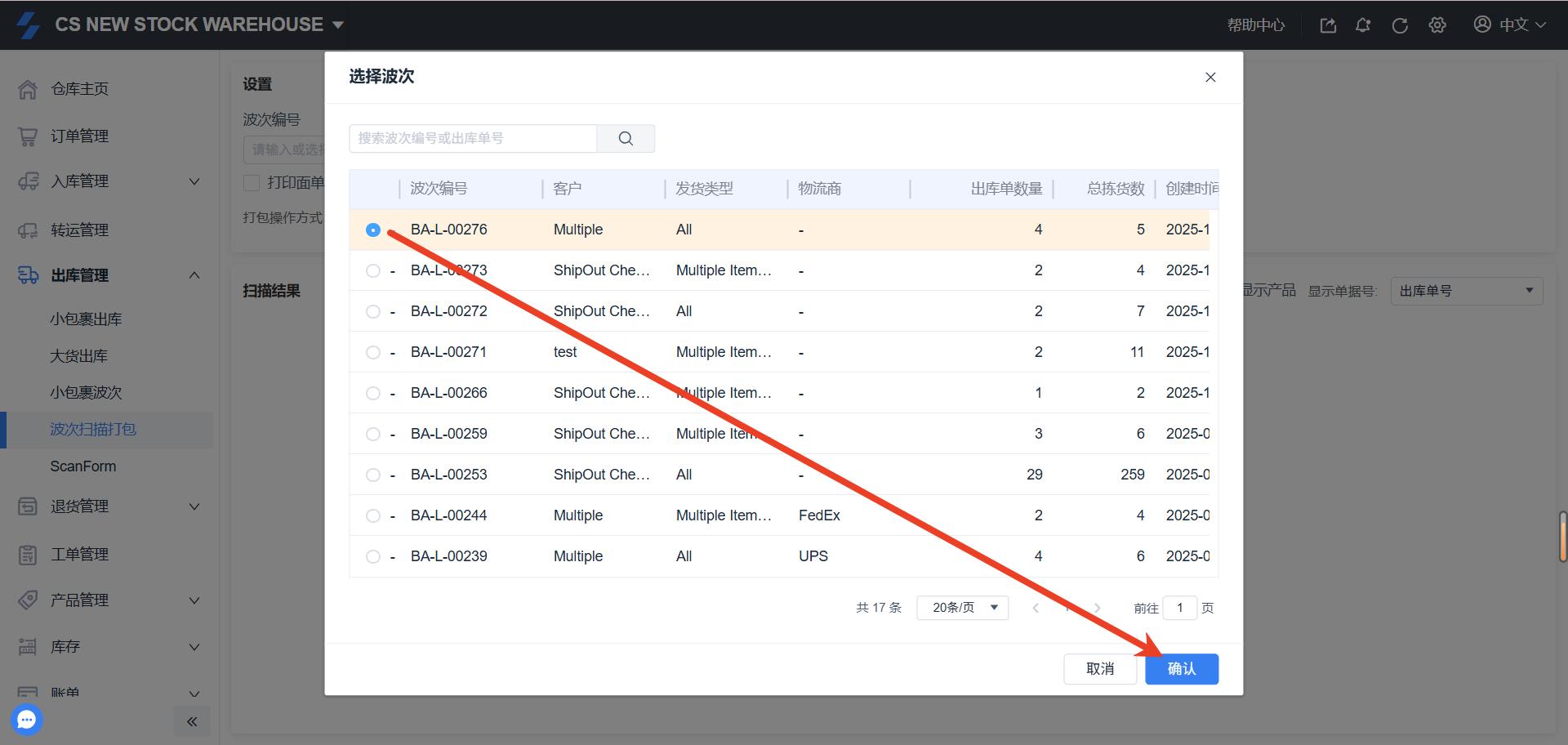This screenshot has width=1568, height=745.
Task: Click the 确认 confirm button
Action: (x=1181, y=669)
